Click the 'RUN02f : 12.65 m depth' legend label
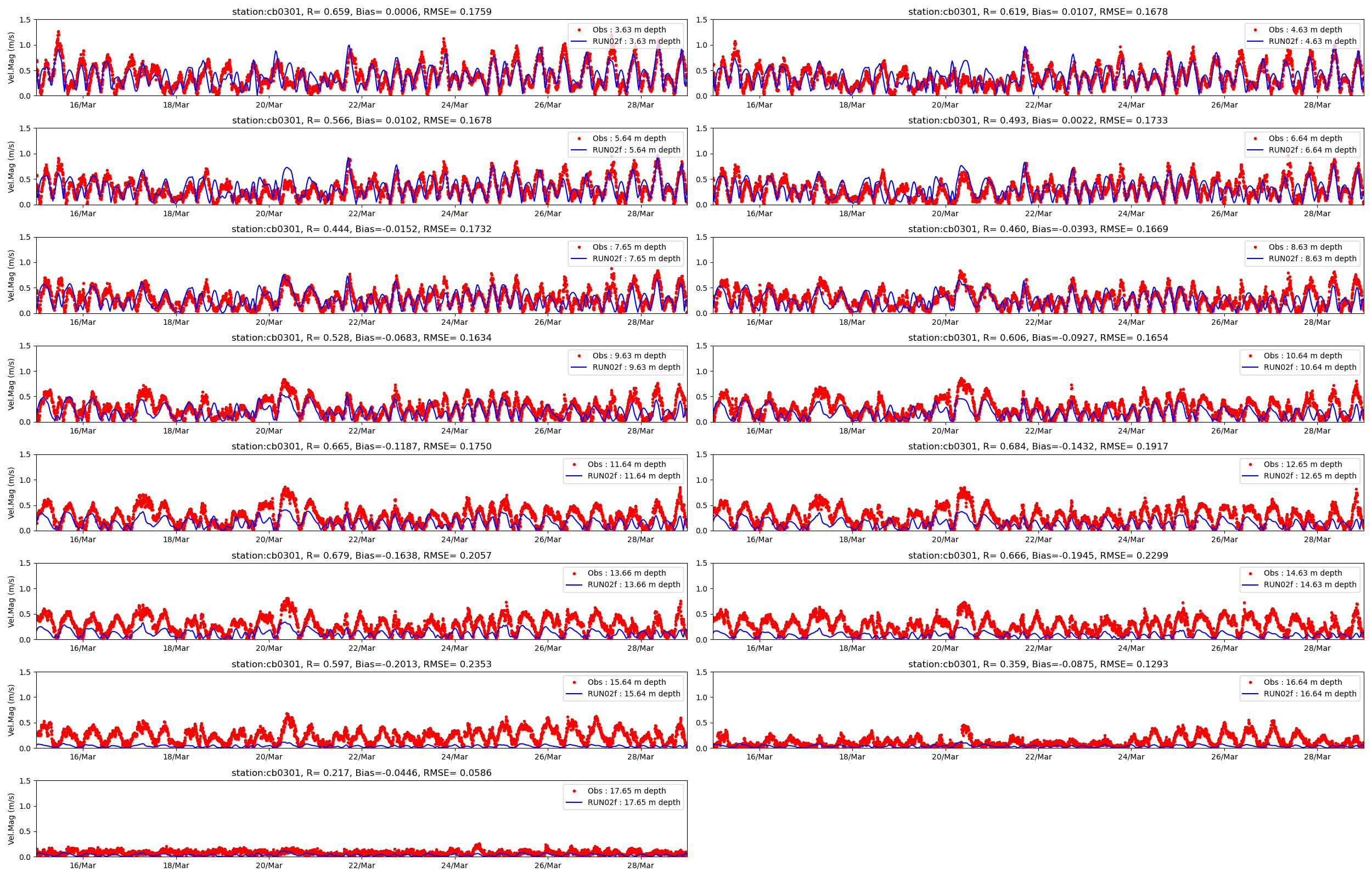1372x878 pixels. click(x=1310, y=476)
